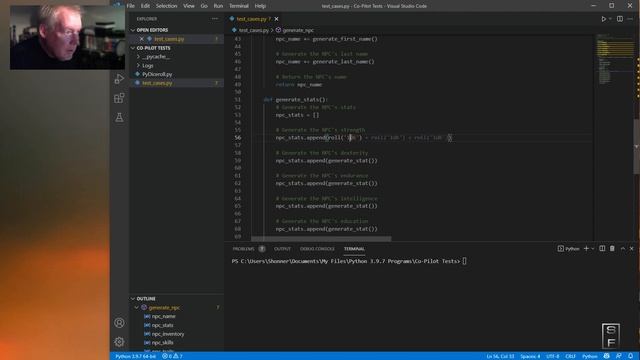This screenshot has width=640, height=360.
Task: Select npc_name in the Outline
Action: point(163,316)
